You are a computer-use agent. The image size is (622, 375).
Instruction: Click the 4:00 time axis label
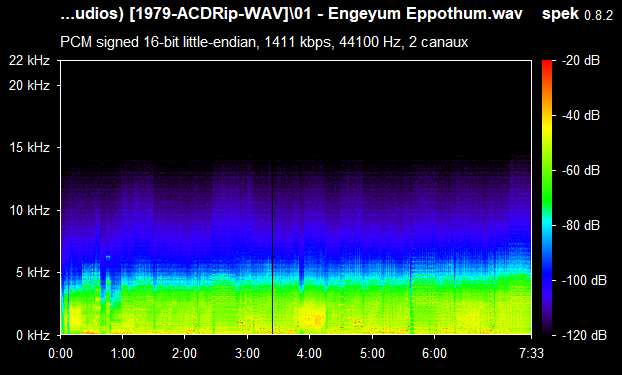coord(309,353)
